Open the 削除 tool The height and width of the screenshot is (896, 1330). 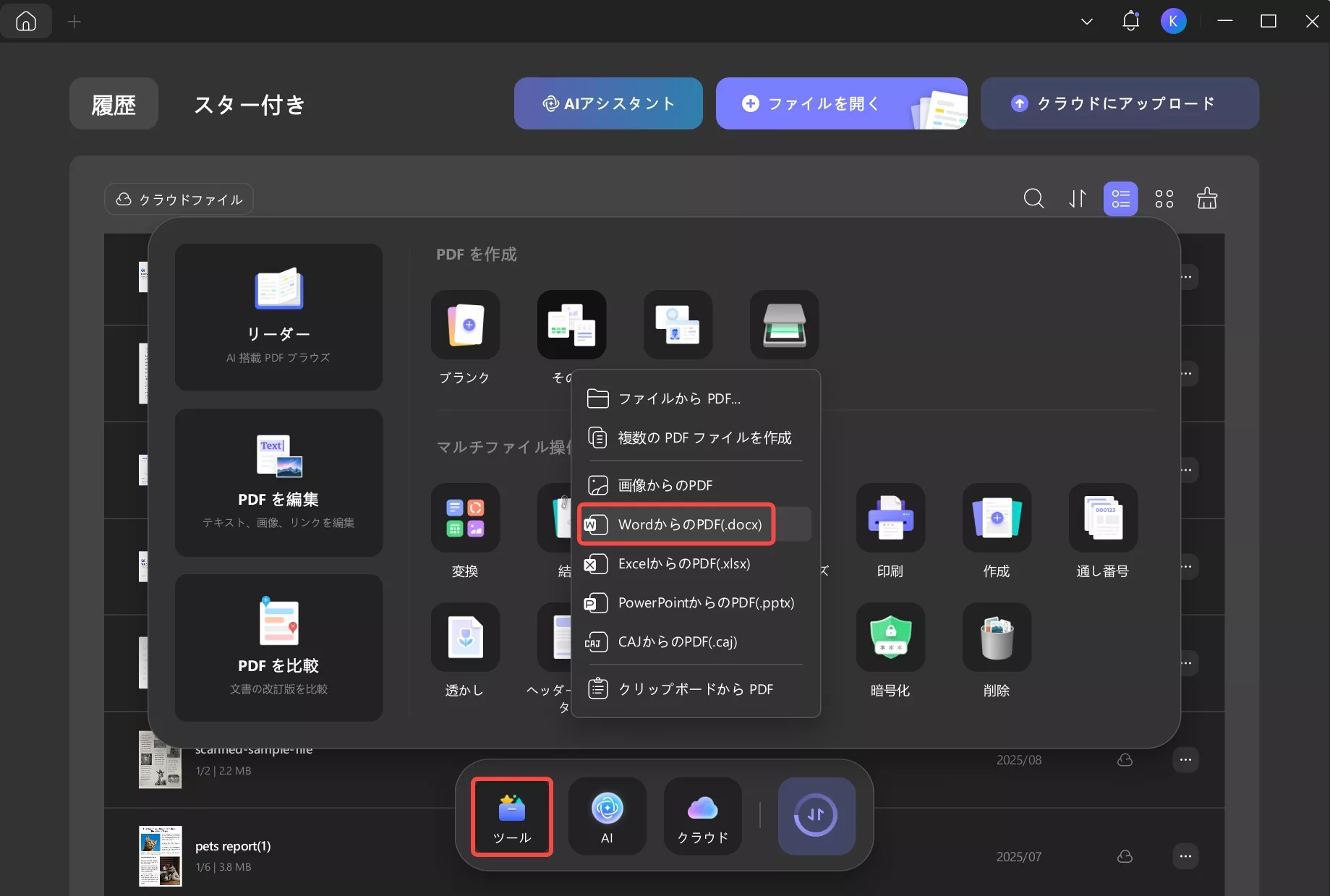[x=997, y=637]
